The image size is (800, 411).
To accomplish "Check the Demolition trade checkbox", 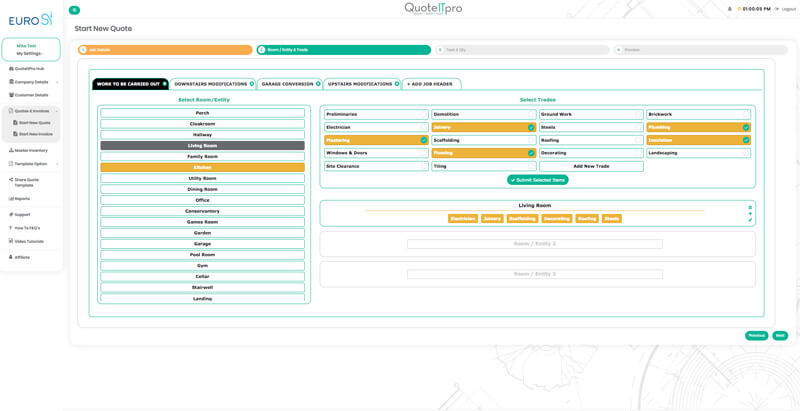I will click(531, 115).
